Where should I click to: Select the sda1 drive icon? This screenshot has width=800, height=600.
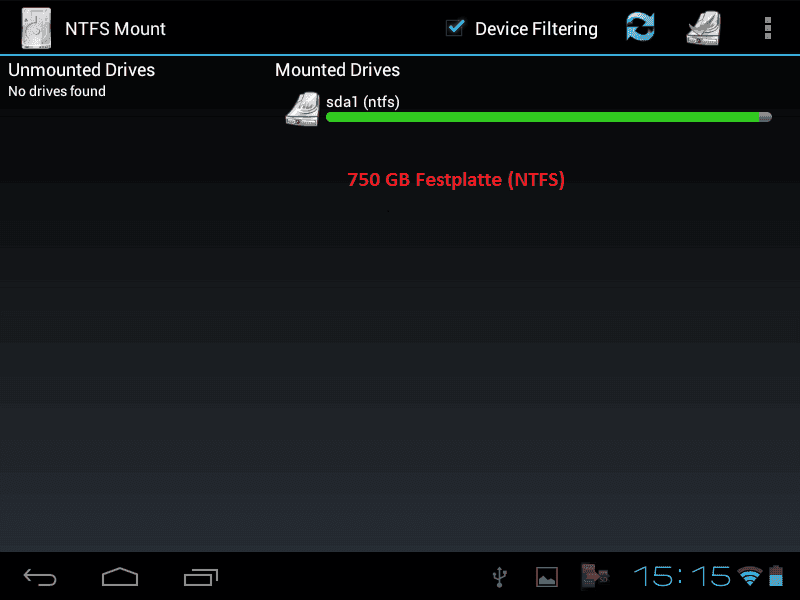[303, 109]
